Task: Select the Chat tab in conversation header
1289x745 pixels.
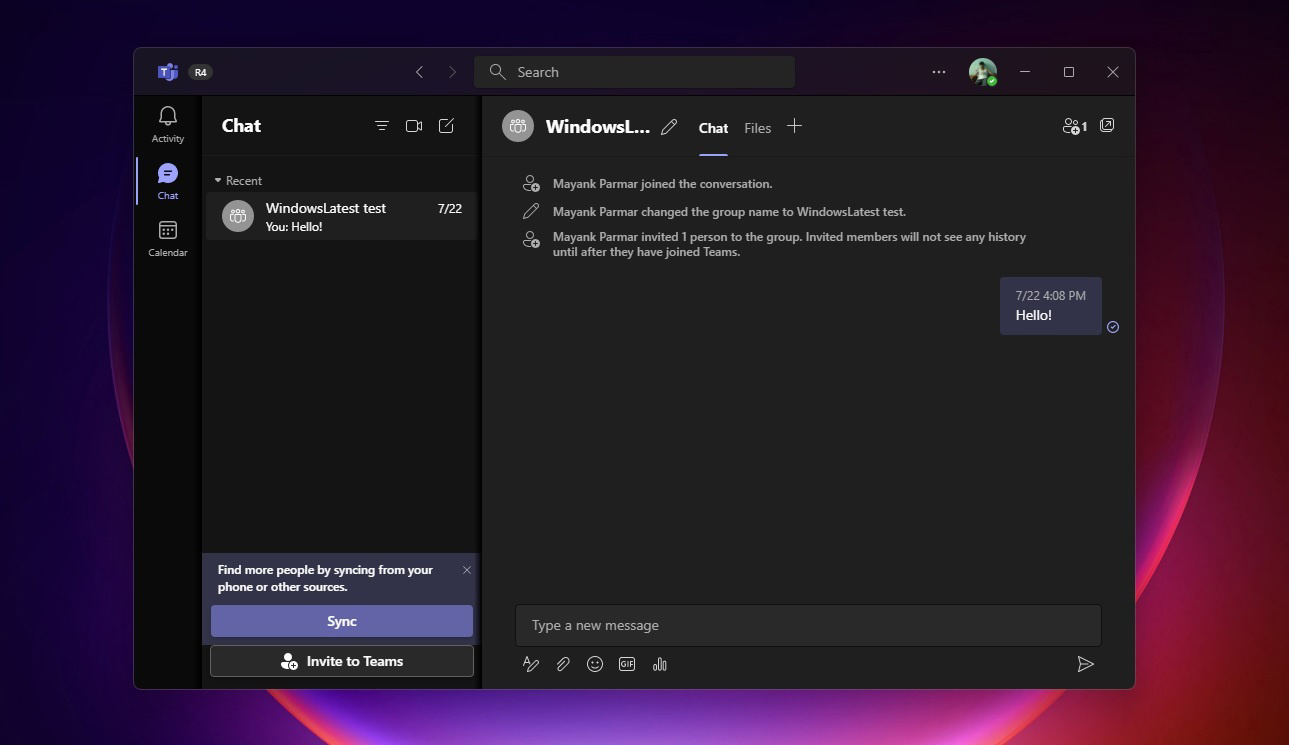Action: 713,128
